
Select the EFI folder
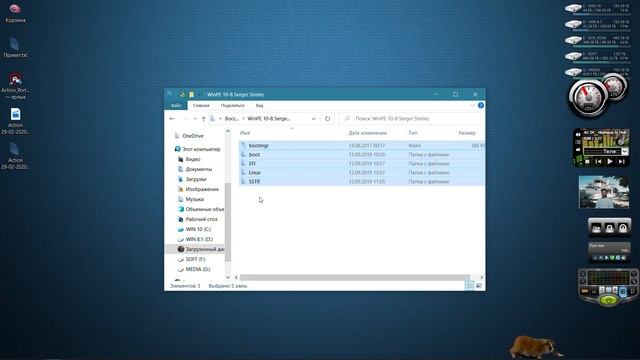362,163
